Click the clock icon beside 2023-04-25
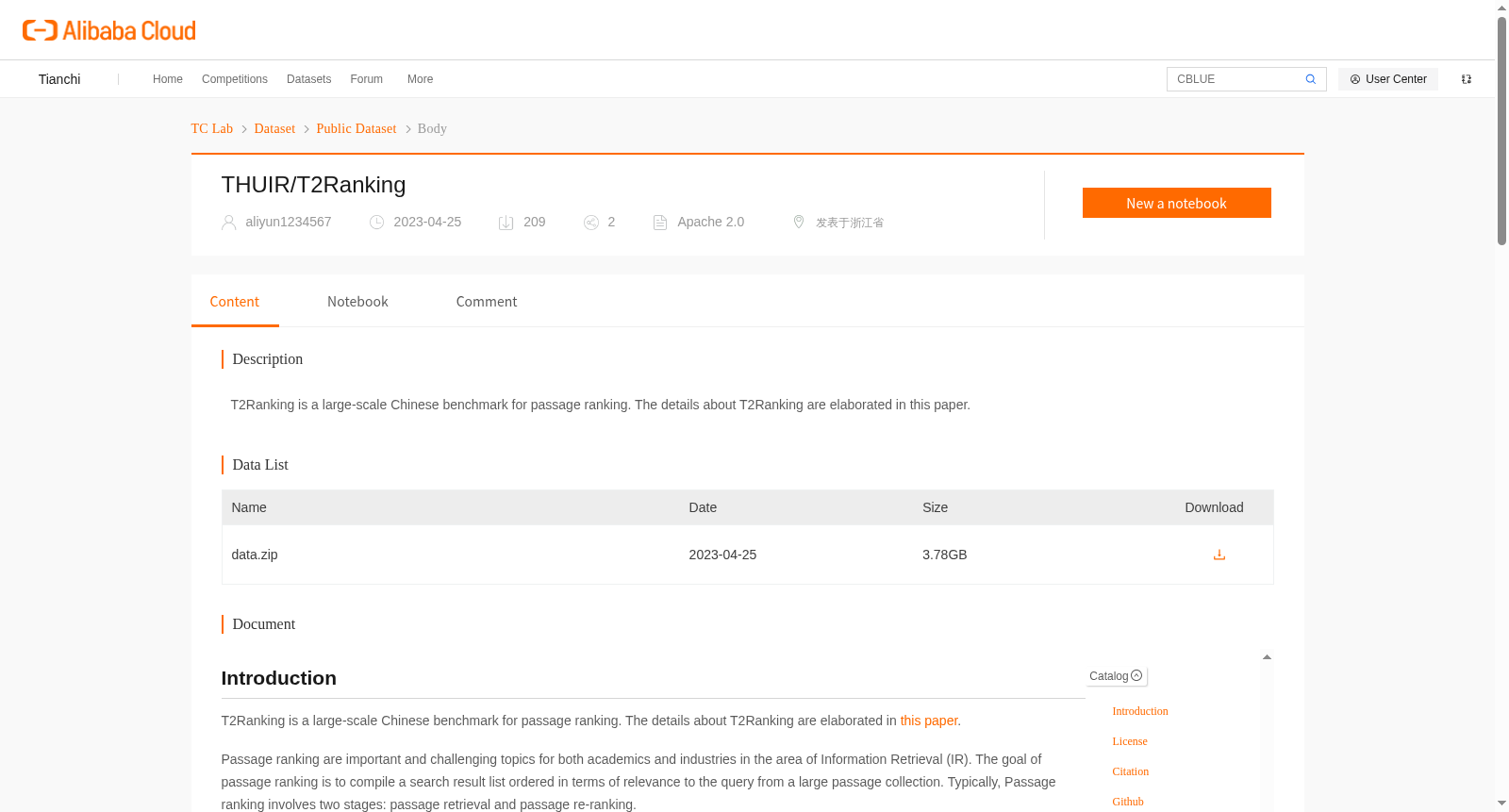The width and height of the screenshot is (1509, 812). (377, 223)
